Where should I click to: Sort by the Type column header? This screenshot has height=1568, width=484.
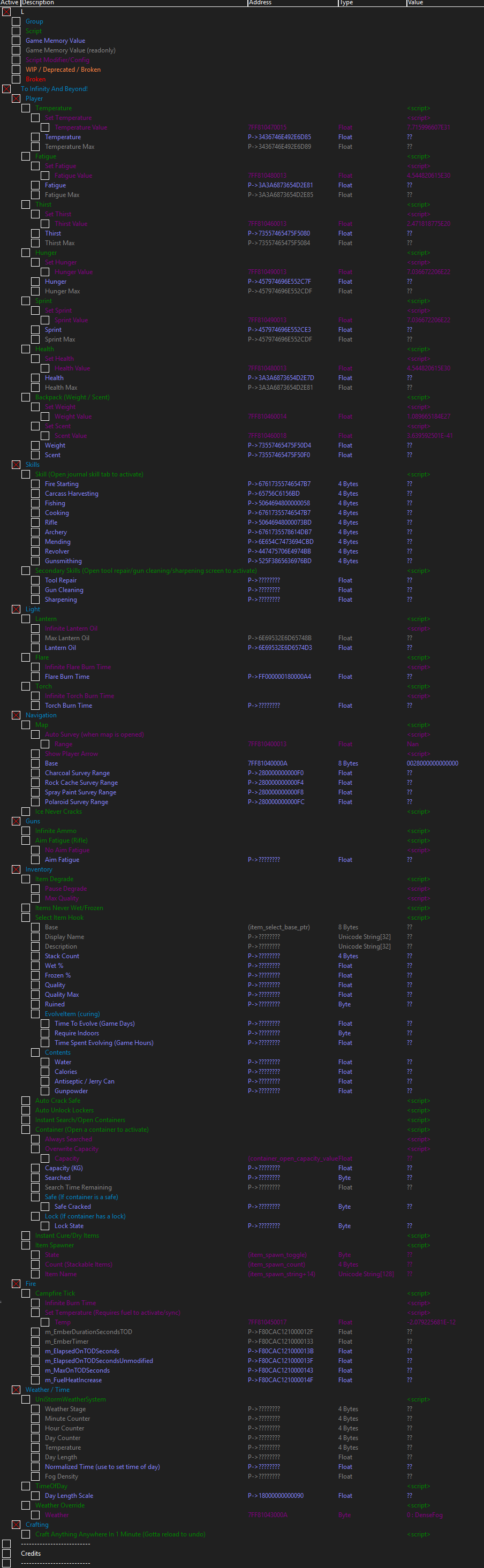point(372,3)
